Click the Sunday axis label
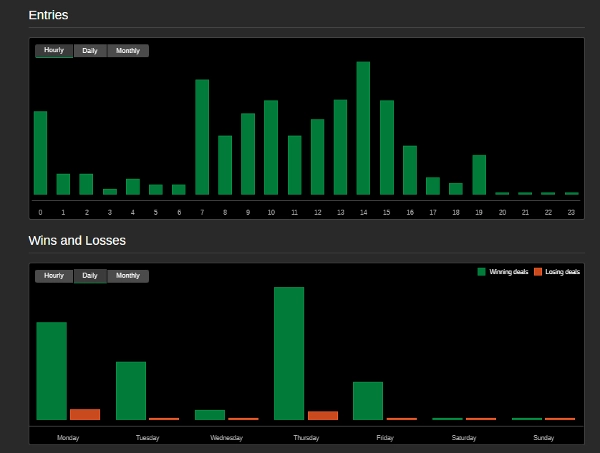 coord(544,438)
